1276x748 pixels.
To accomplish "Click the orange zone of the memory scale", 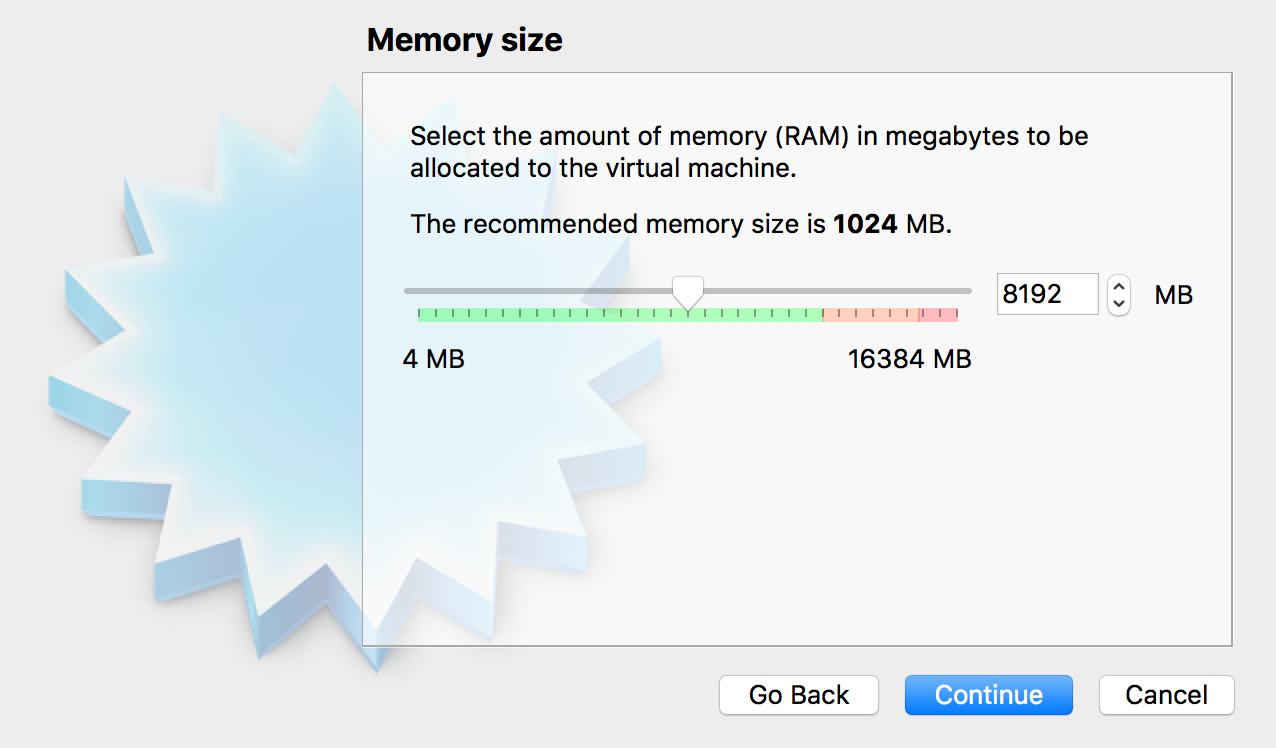I will click(x=871, y=314).
